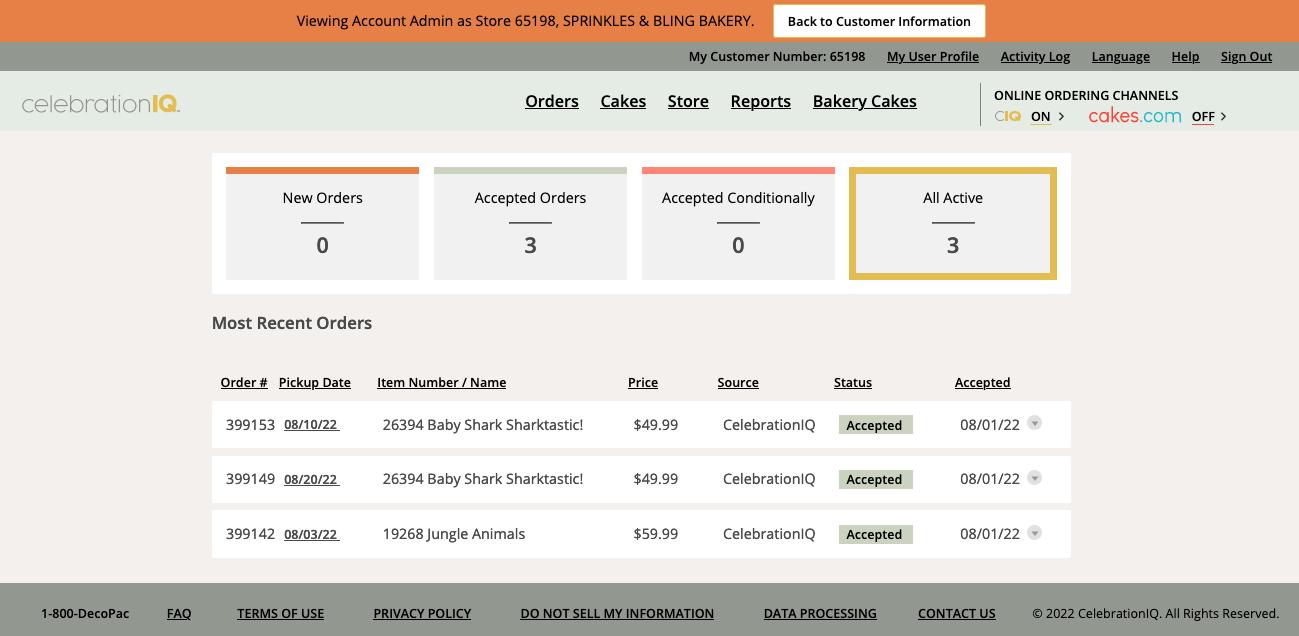Click order number 399142

(x=250, y=534)
